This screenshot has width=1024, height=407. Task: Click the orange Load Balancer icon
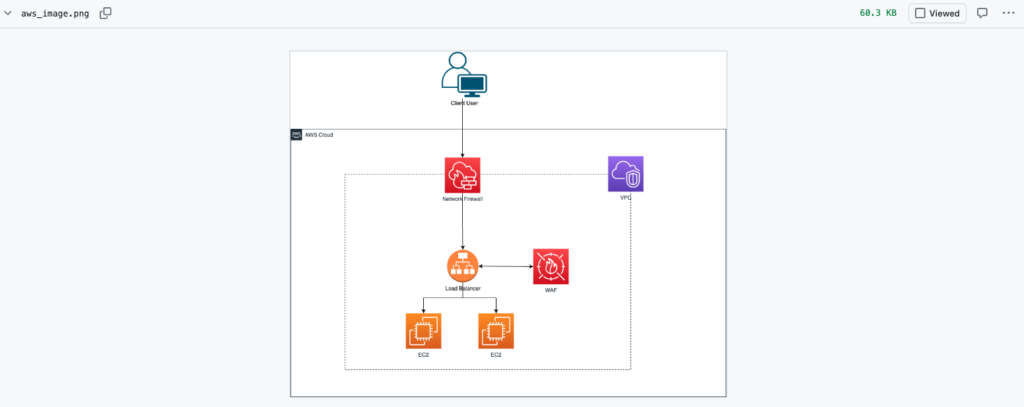tap(463, 266)
